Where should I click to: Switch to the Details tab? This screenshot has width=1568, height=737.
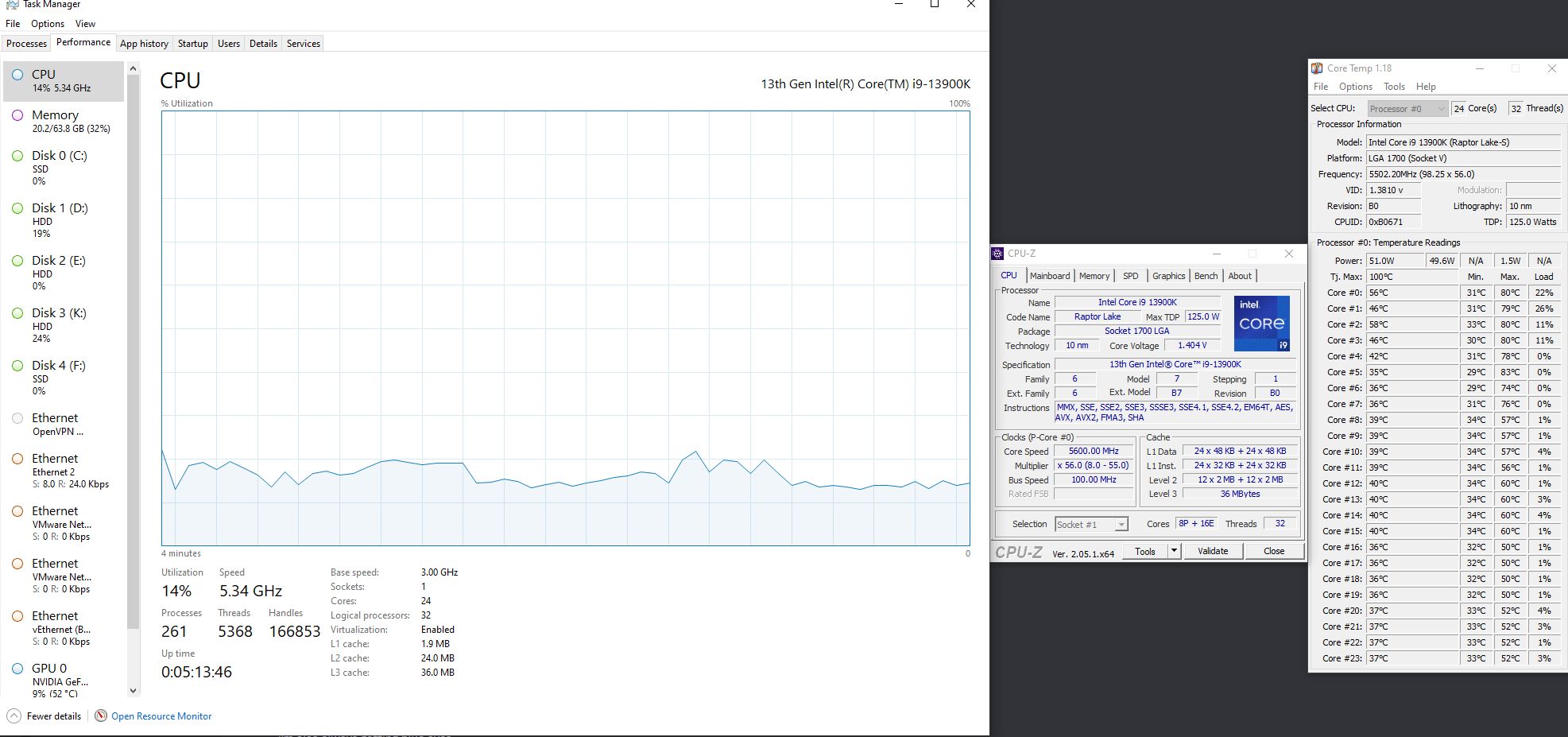(x=263, y=44)
